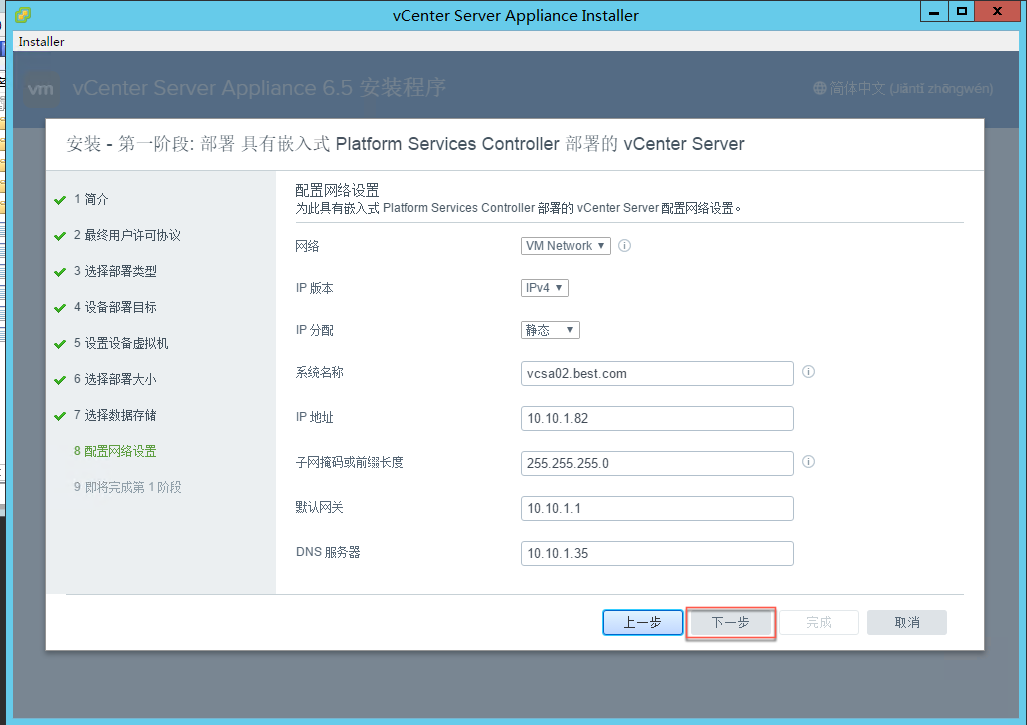Click the 子网掩码或前缀长度 label

350,462
